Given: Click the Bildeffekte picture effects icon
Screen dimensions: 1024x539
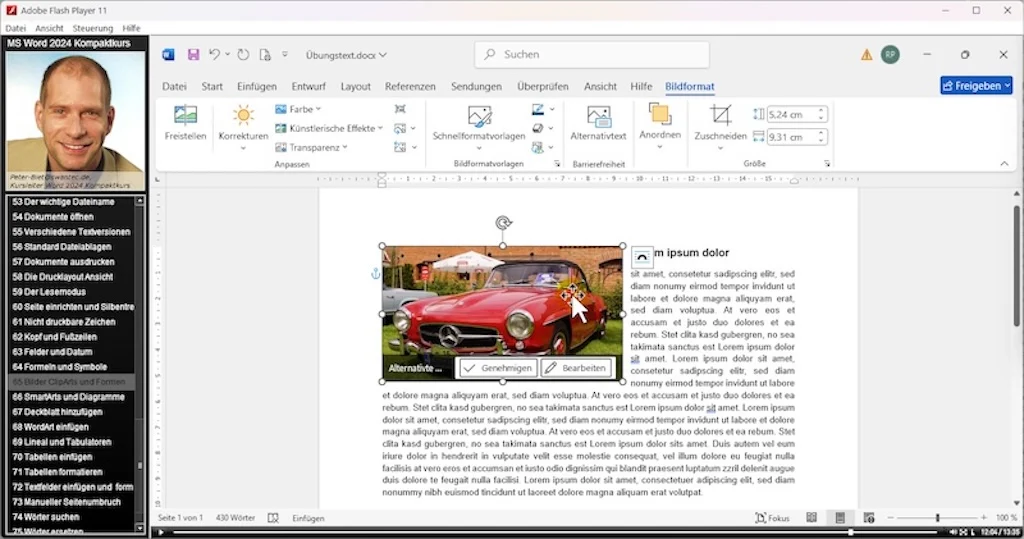Looking at the screenshot, I should [538, 128].
